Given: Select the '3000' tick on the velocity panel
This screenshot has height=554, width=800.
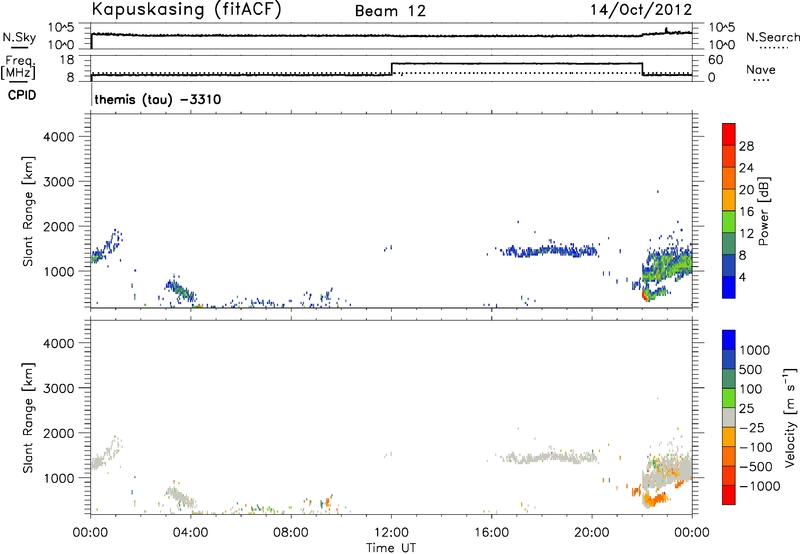Looking at the screenshot, I should point(59,388).
